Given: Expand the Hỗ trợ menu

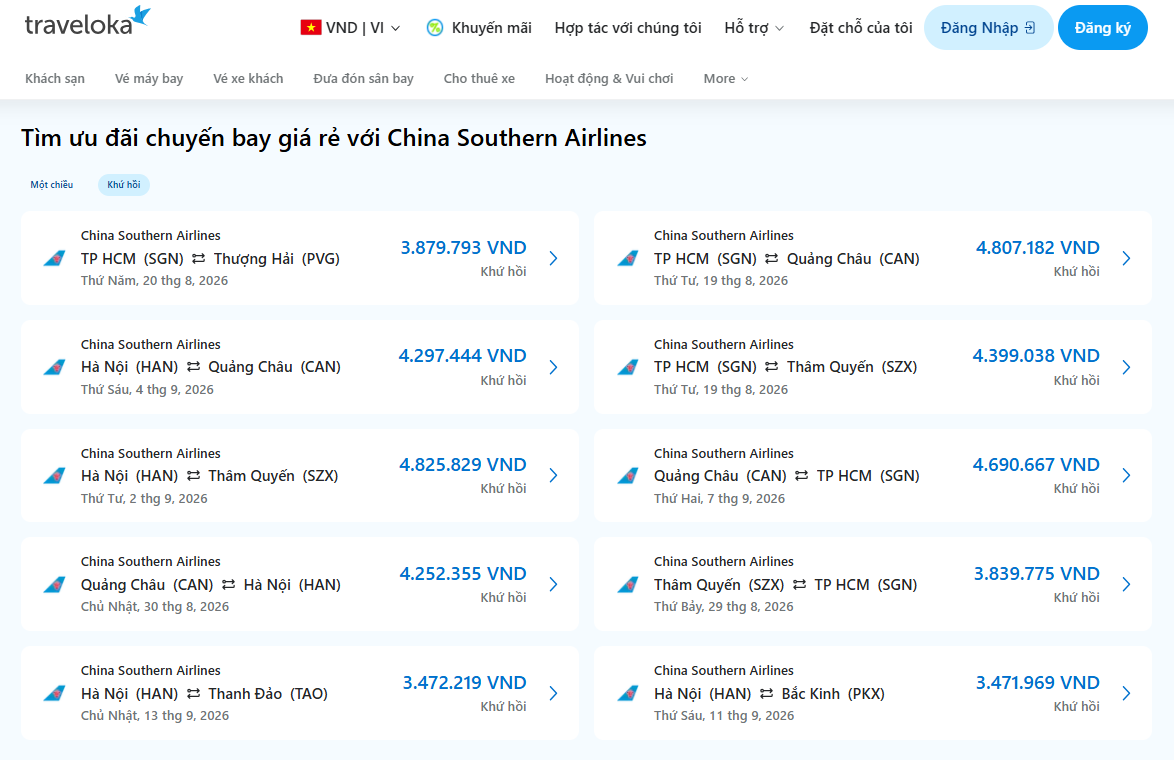Looking at the screenshot, I should (x=754, y=28).
